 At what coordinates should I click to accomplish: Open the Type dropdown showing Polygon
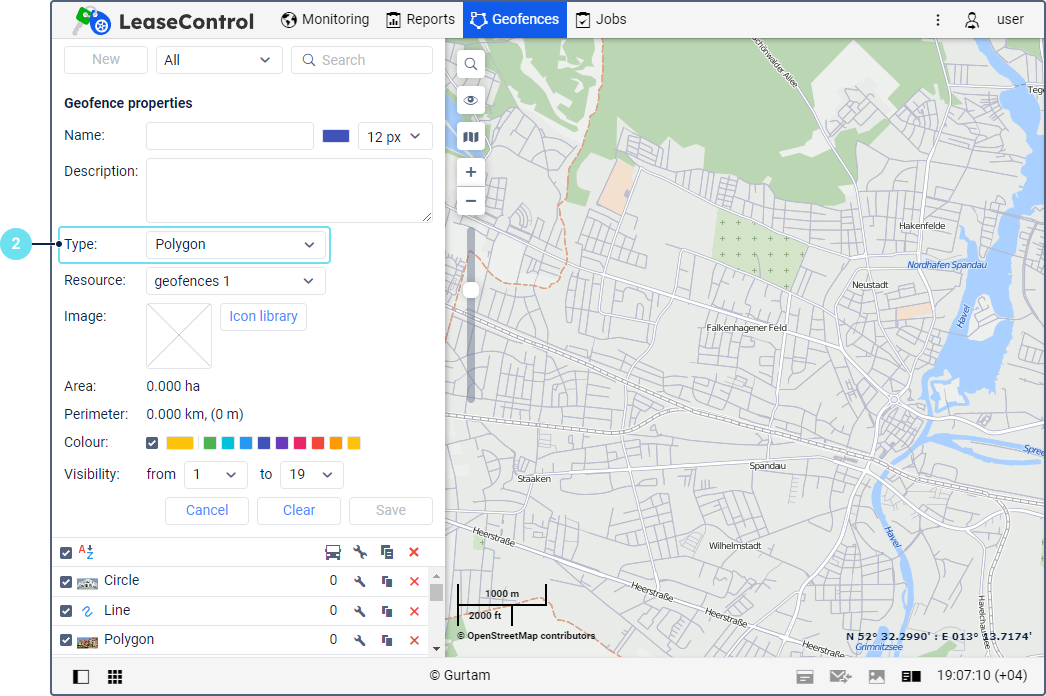pos(236,245)
